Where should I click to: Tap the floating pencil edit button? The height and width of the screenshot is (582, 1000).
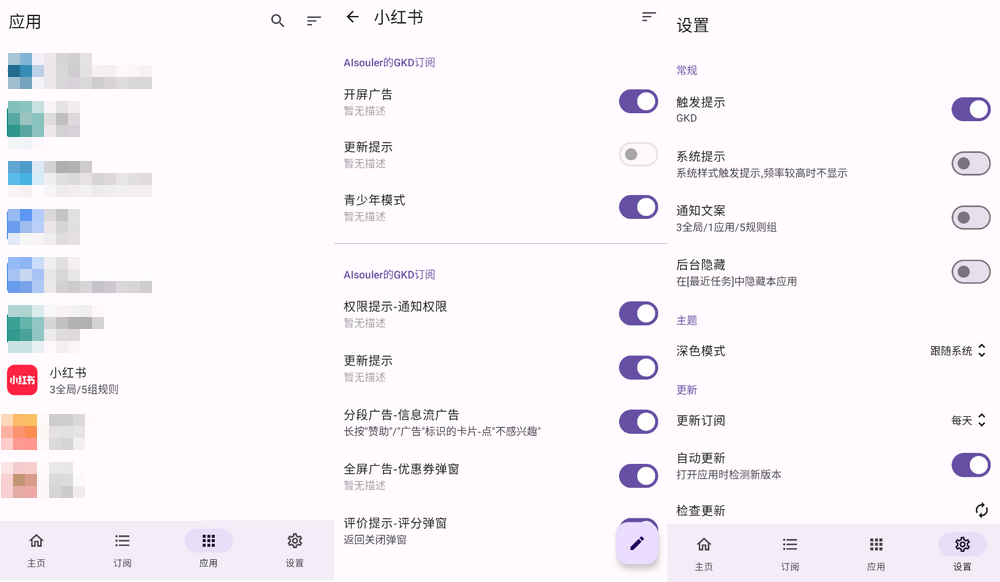[x=637, y=543]
